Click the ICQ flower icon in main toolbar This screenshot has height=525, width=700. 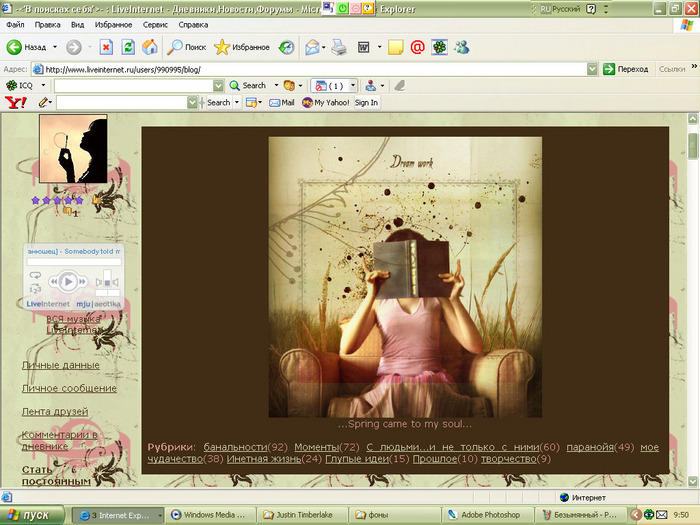click(x=439, y=47)
